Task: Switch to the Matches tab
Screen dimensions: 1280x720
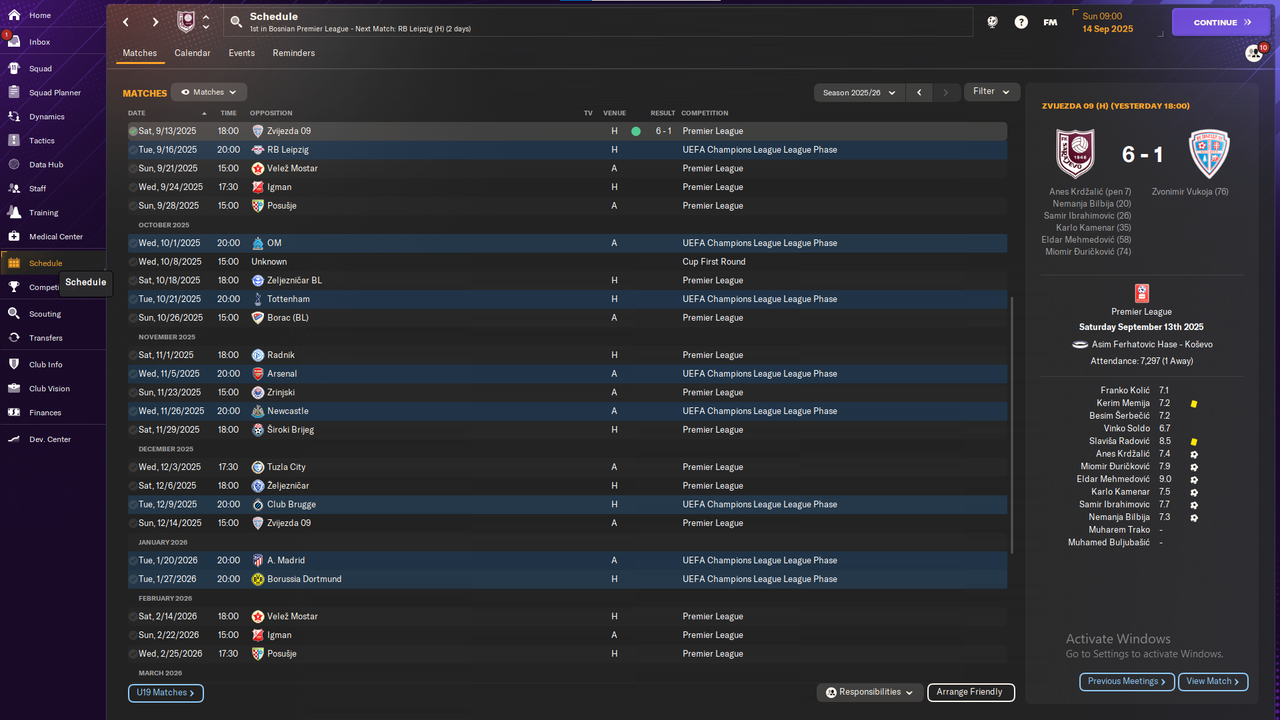Action: 140,53
